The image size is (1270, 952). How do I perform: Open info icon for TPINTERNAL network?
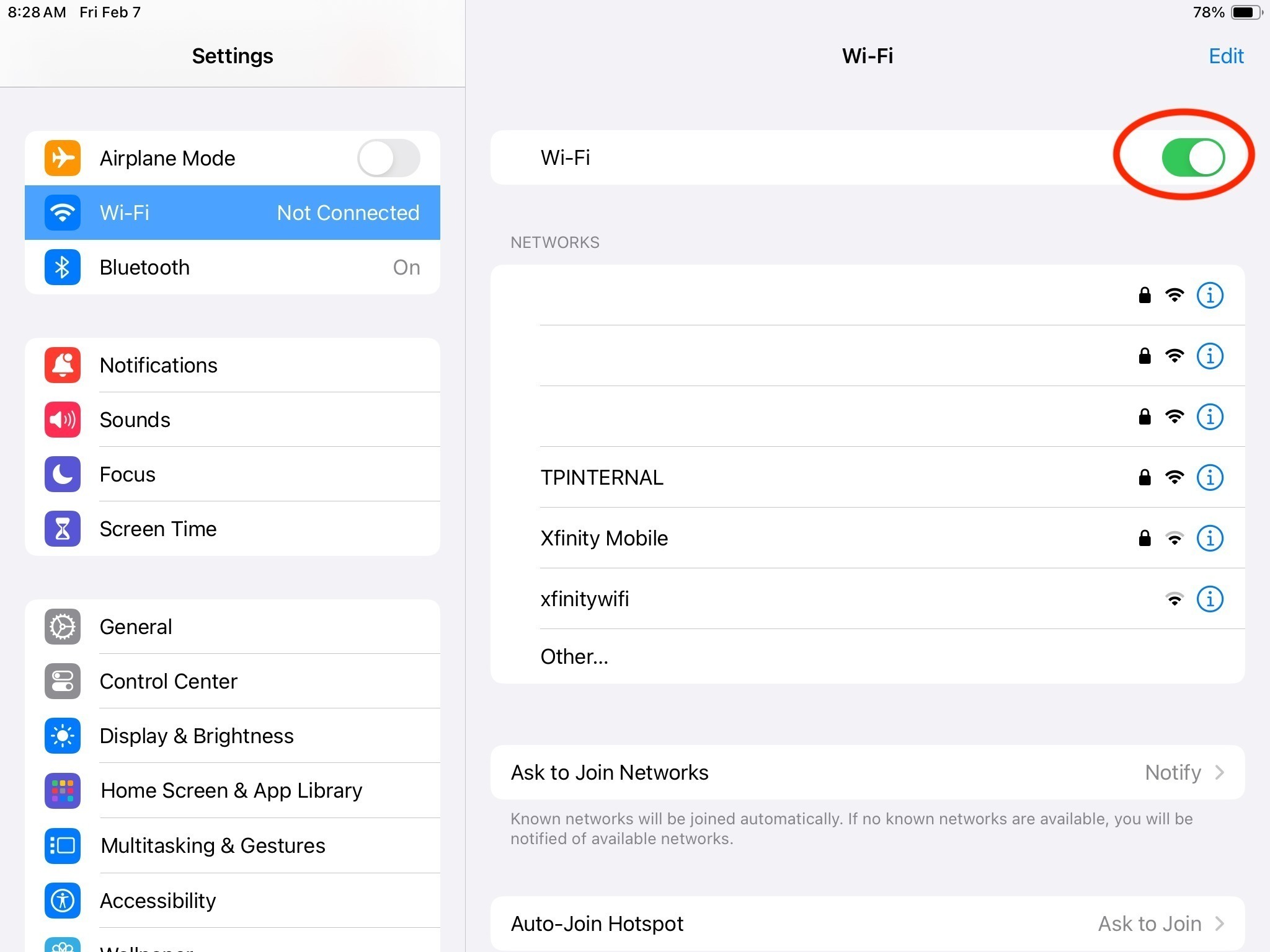[1209, 477]
